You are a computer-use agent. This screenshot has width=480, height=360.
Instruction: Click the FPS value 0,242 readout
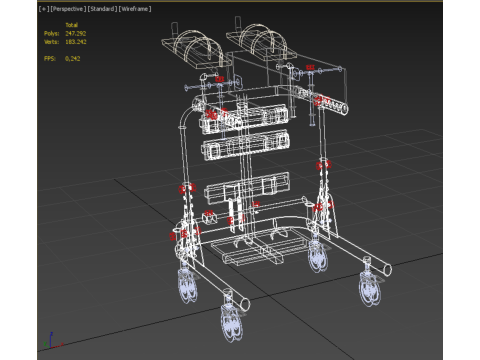(73, 58)
